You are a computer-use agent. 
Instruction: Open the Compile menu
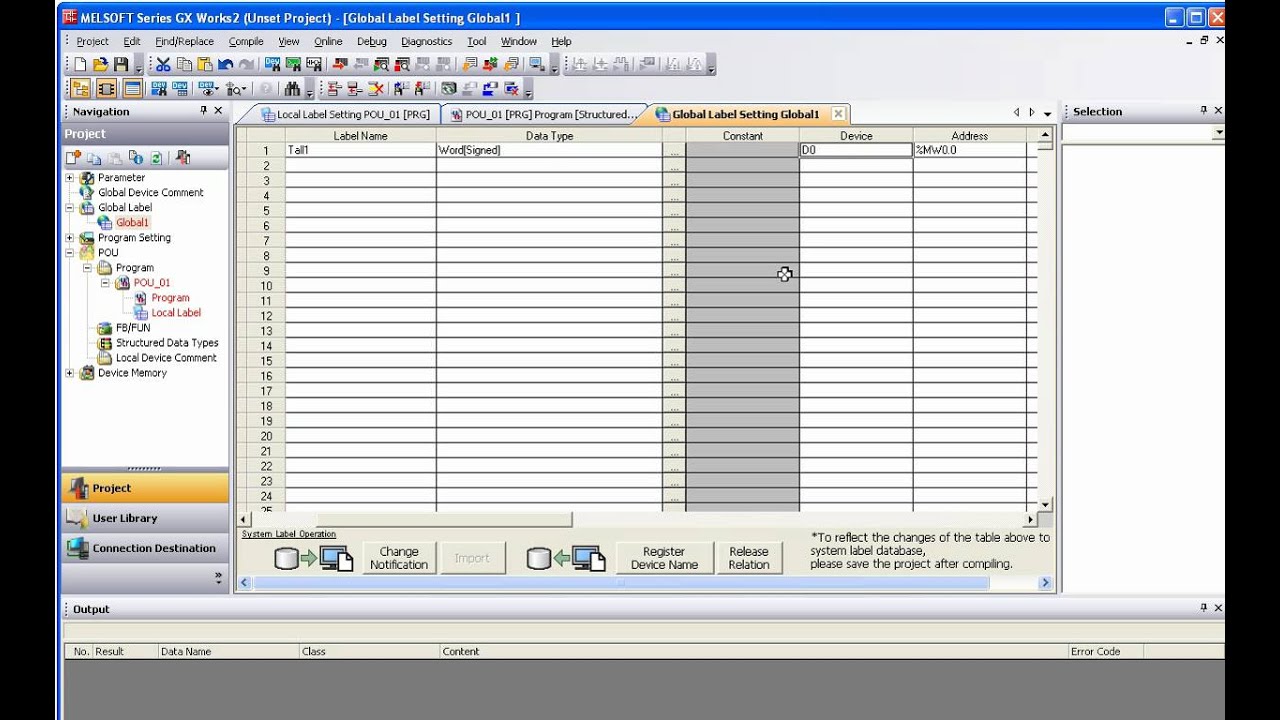246,41
